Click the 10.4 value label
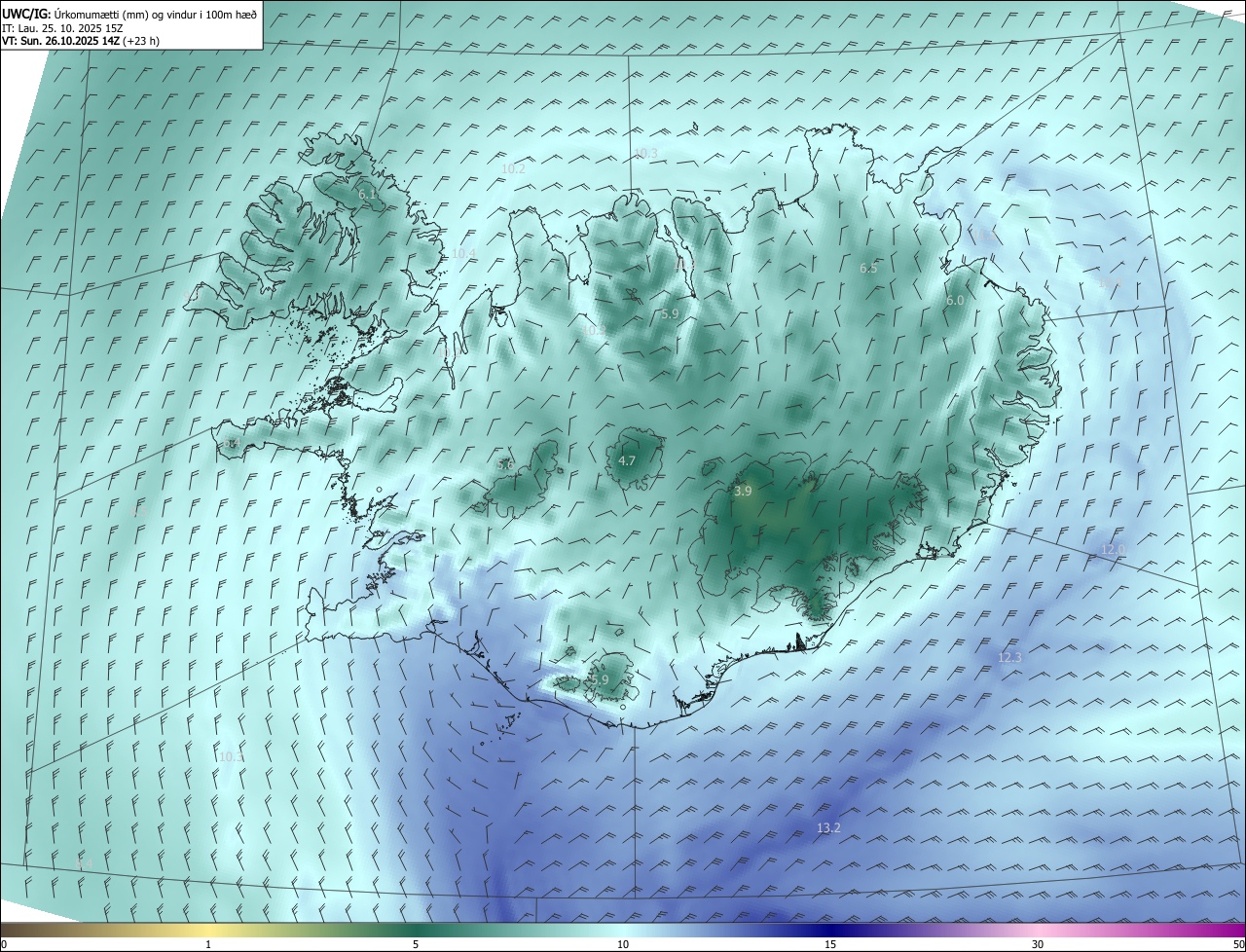The image size is (1246, 952). pyautogui.click(x=464, y=254)
